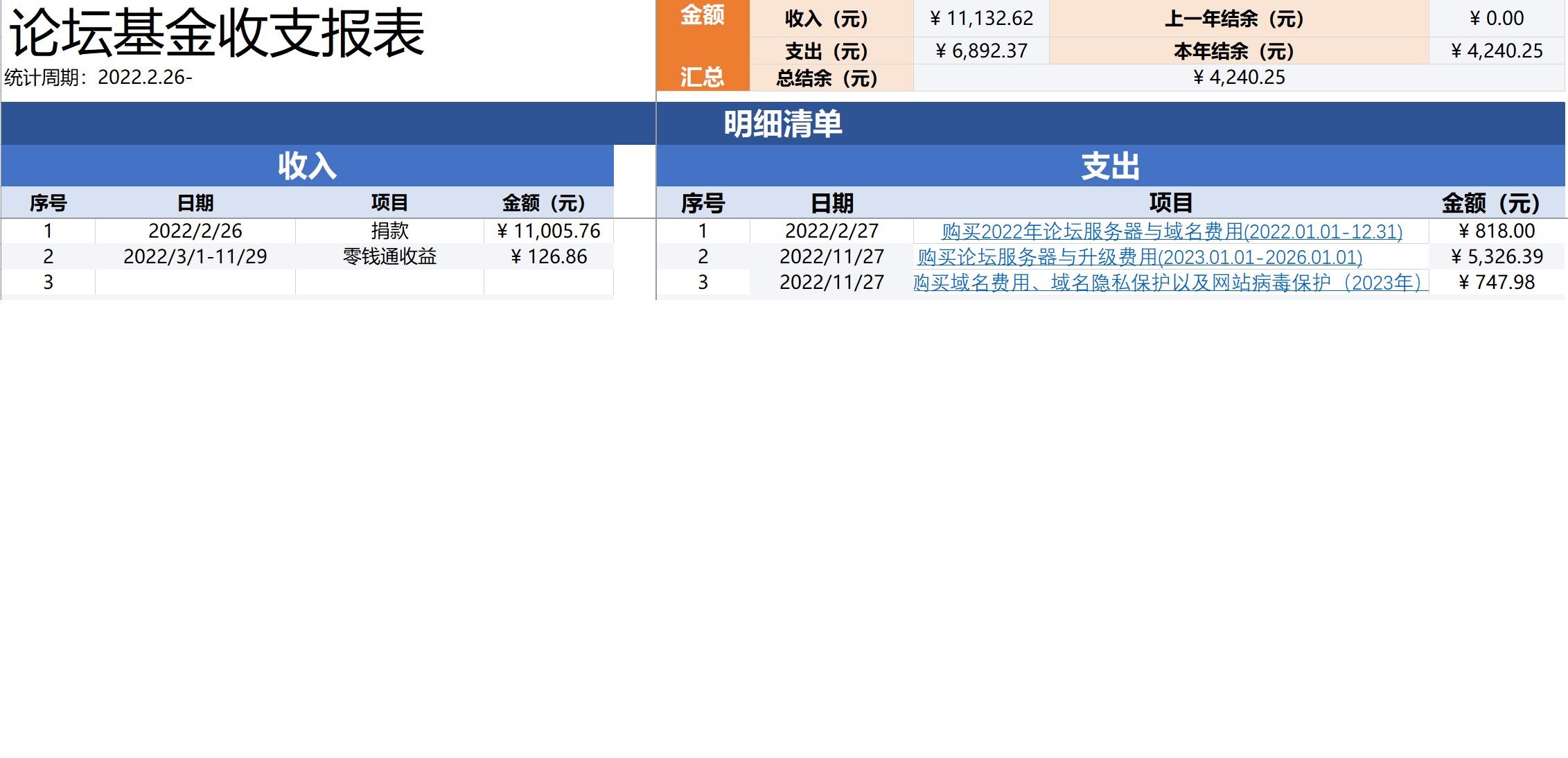Click the empty date cell in income row 3
Image resolution: width=1568 pixels, height=758 pixels.
coord(195,283)
